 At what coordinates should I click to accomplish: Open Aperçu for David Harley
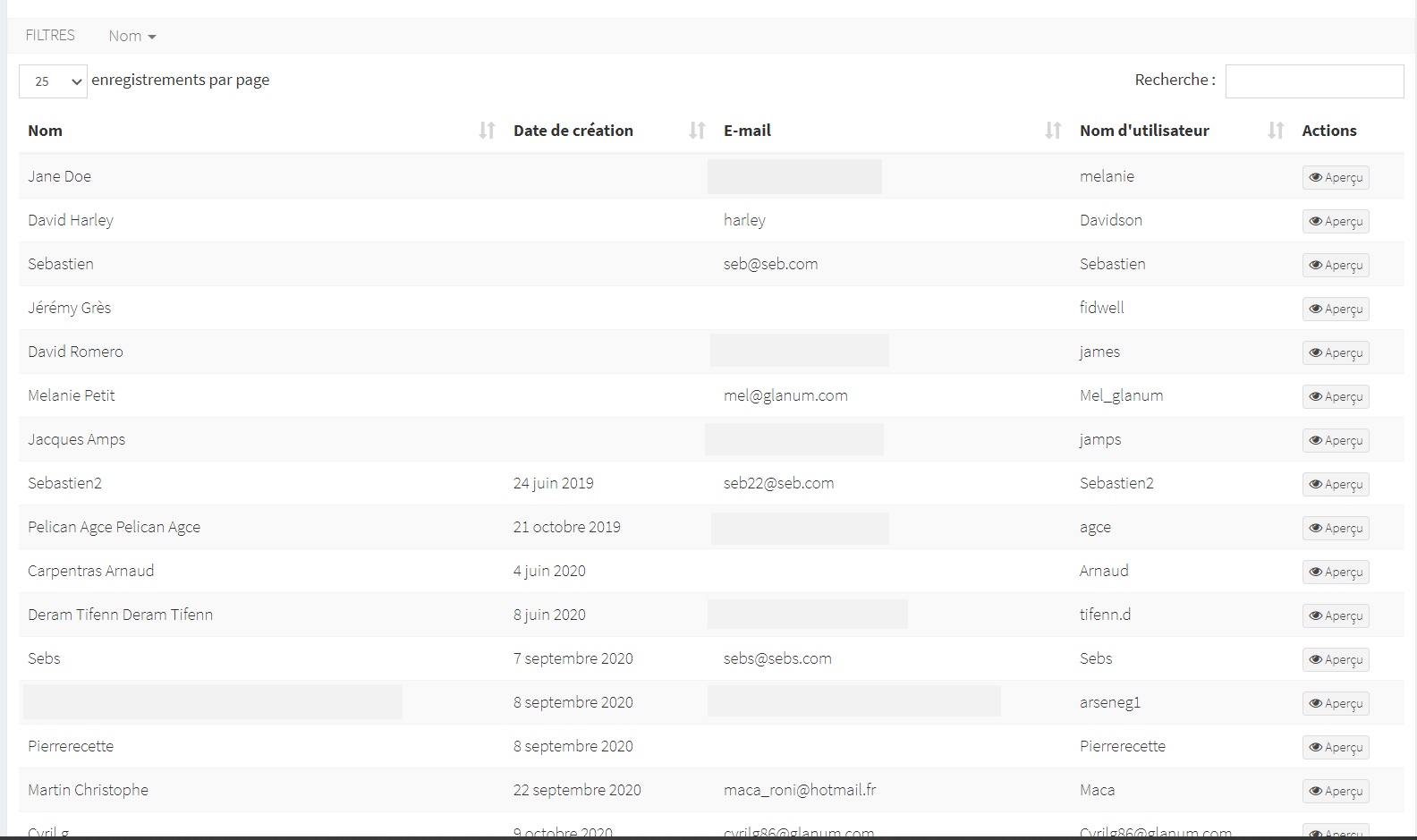click(1335, 221)
